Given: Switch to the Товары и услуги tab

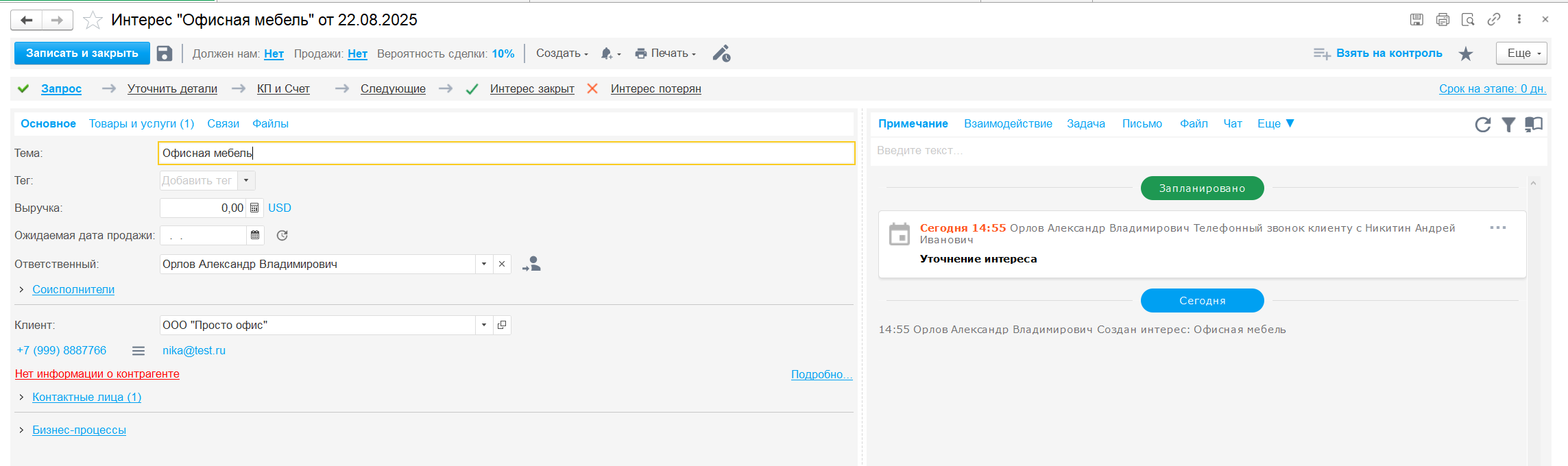Looking at the screenshot, I should [x=141, y=123].
